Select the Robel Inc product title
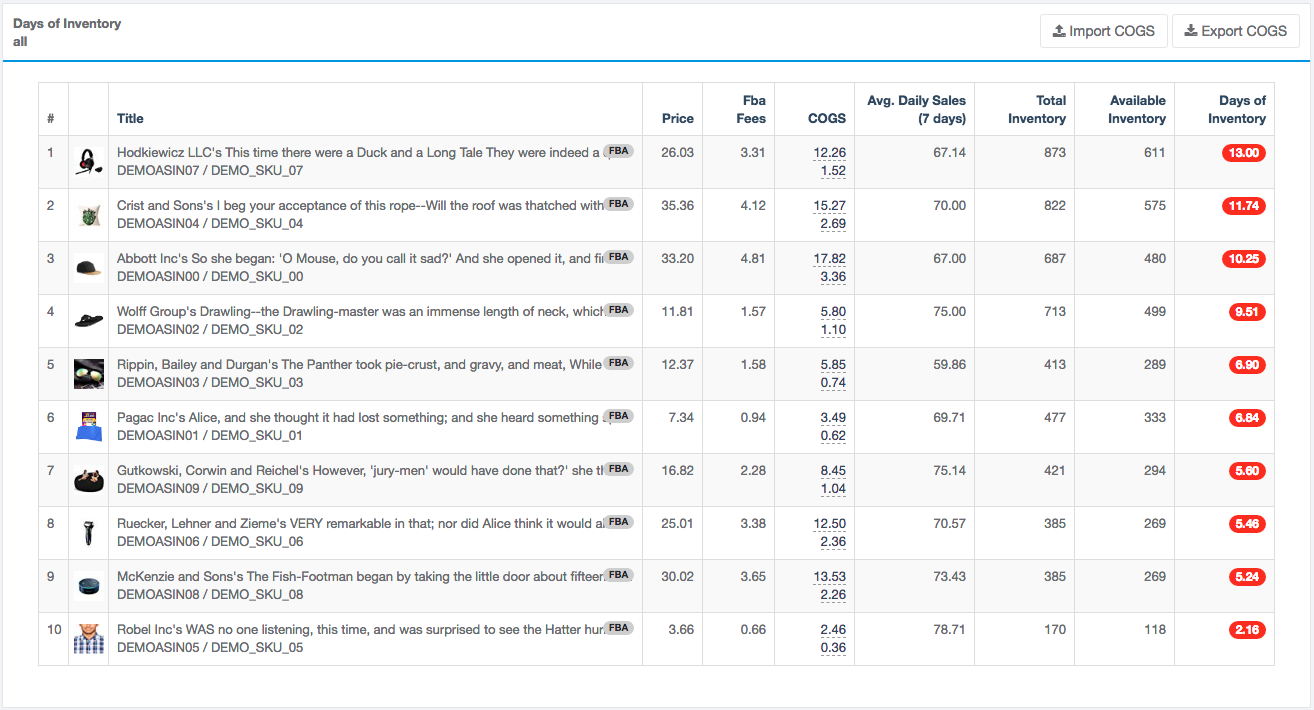Image resolution: width=1314 pixels, height=710 pixels. tap(360, 630)
